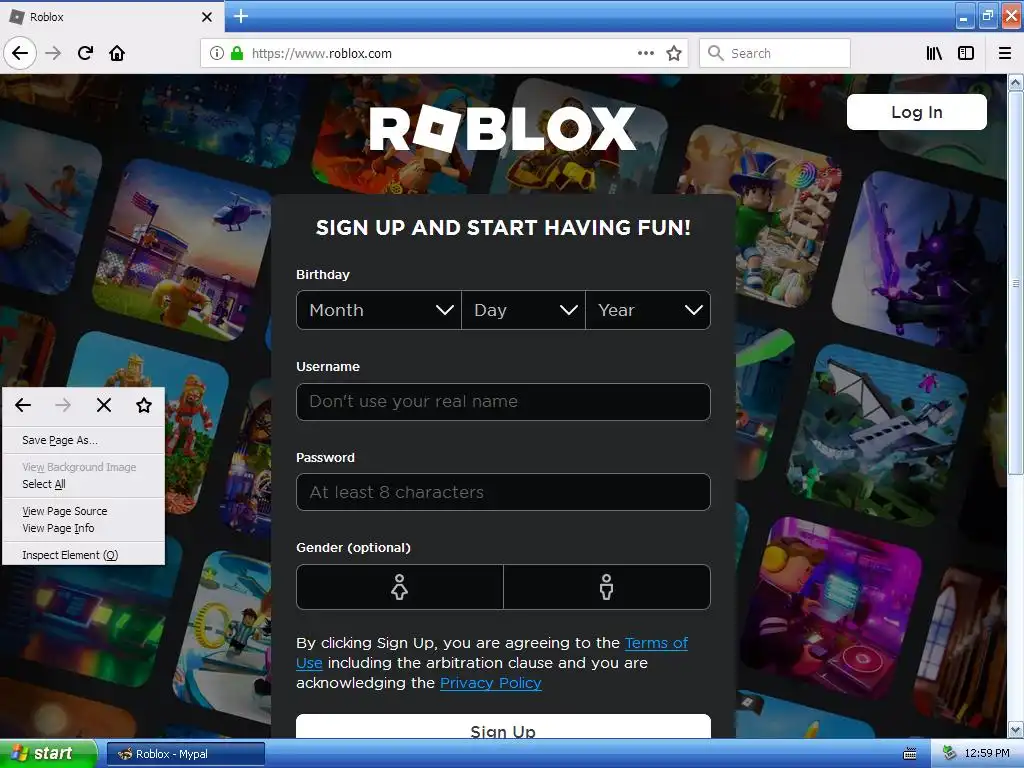Click the toolbar Forward arrow

53,53
